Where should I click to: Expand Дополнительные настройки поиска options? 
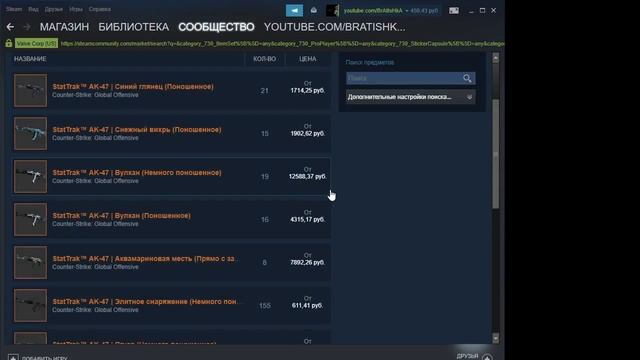pos(410,97)
